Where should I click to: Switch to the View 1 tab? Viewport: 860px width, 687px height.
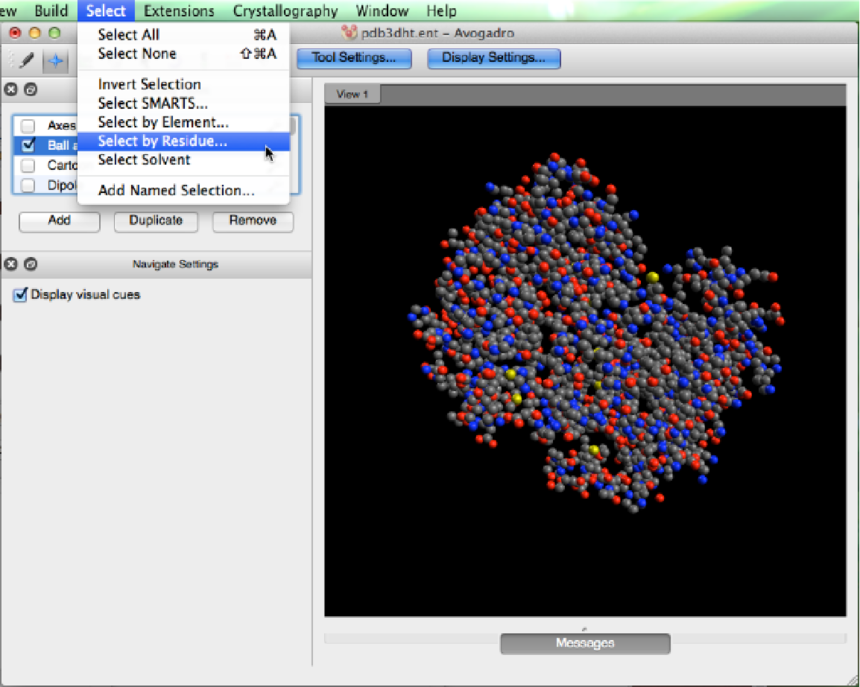[x=352, y=94]
